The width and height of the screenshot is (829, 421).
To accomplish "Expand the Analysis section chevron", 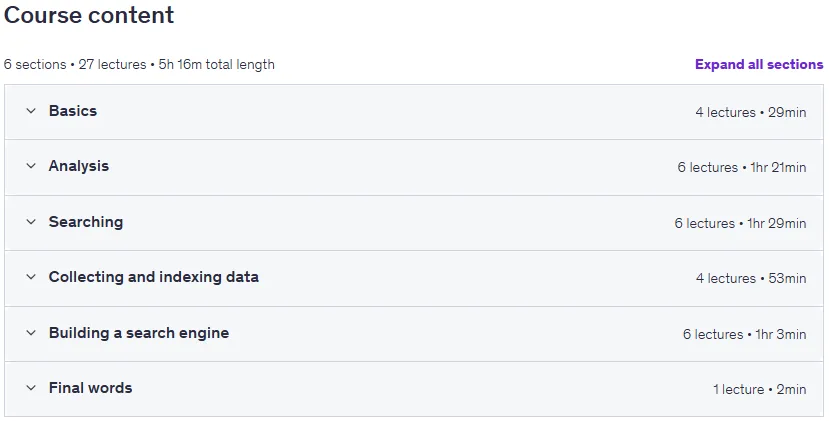I will (31, 166).
